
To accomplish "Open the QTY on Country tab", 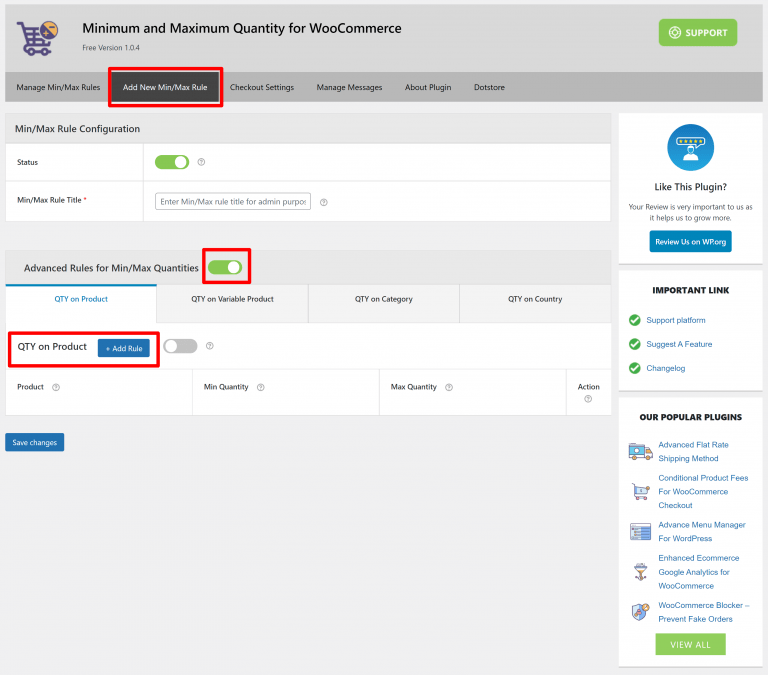I will pyautogui.click(x=535, y=304).
